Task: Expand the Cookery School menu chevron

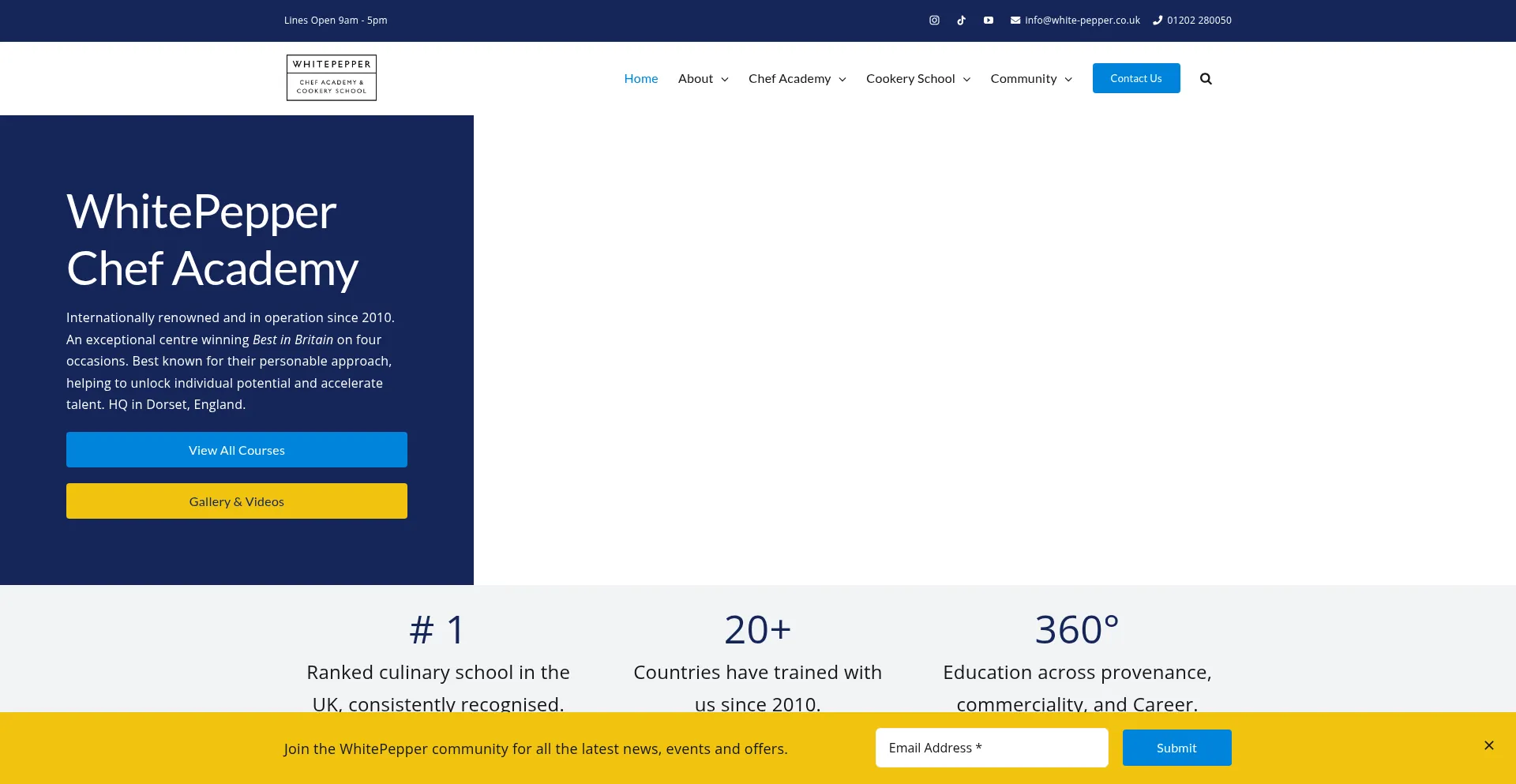Action: click(966, 79)
